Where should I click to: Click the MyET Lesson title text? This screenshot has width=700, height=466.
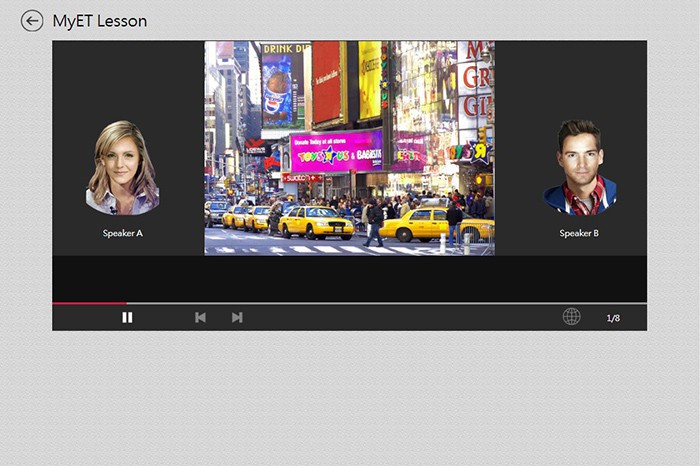[x=99, y=21]
